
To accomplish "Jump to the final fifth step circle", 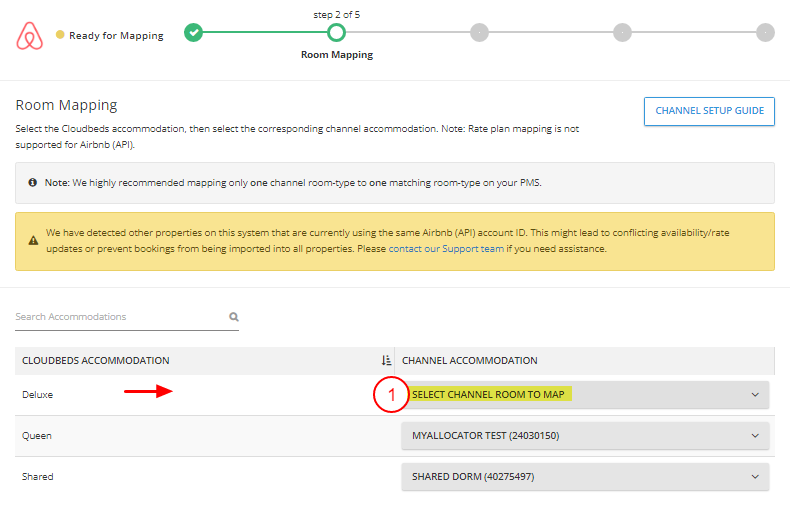I will pyautogui.click(x=765, y=33).
